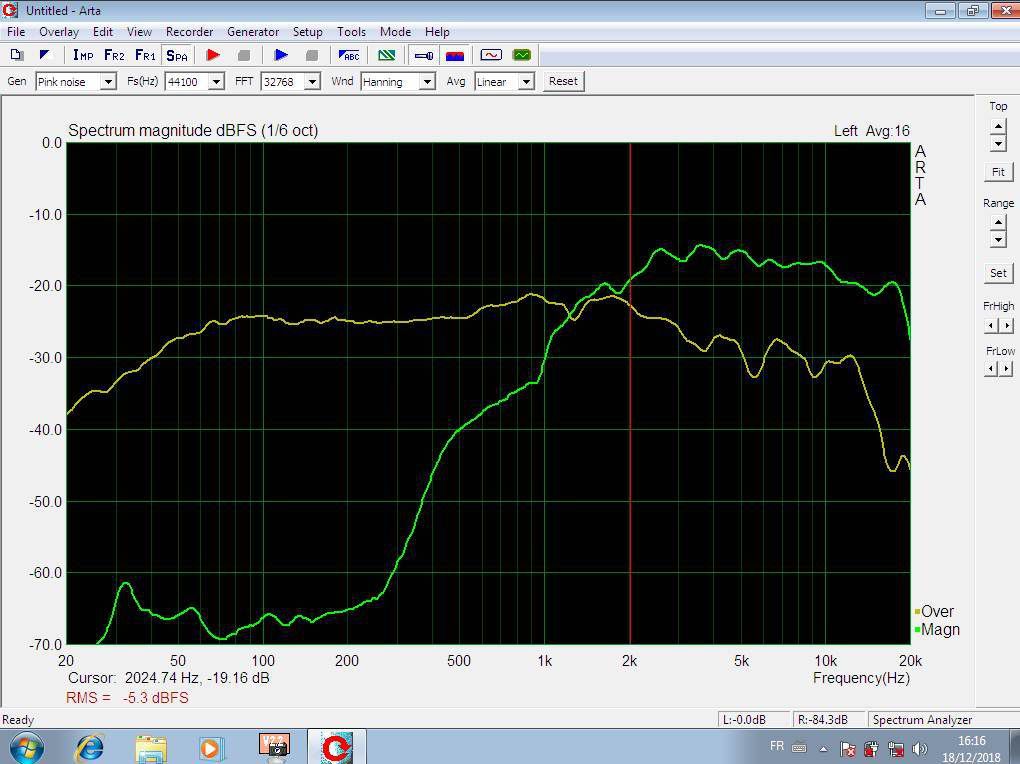Click the Set button
1020x764 pixels.
pyautogui.click(x=999, y=273)
